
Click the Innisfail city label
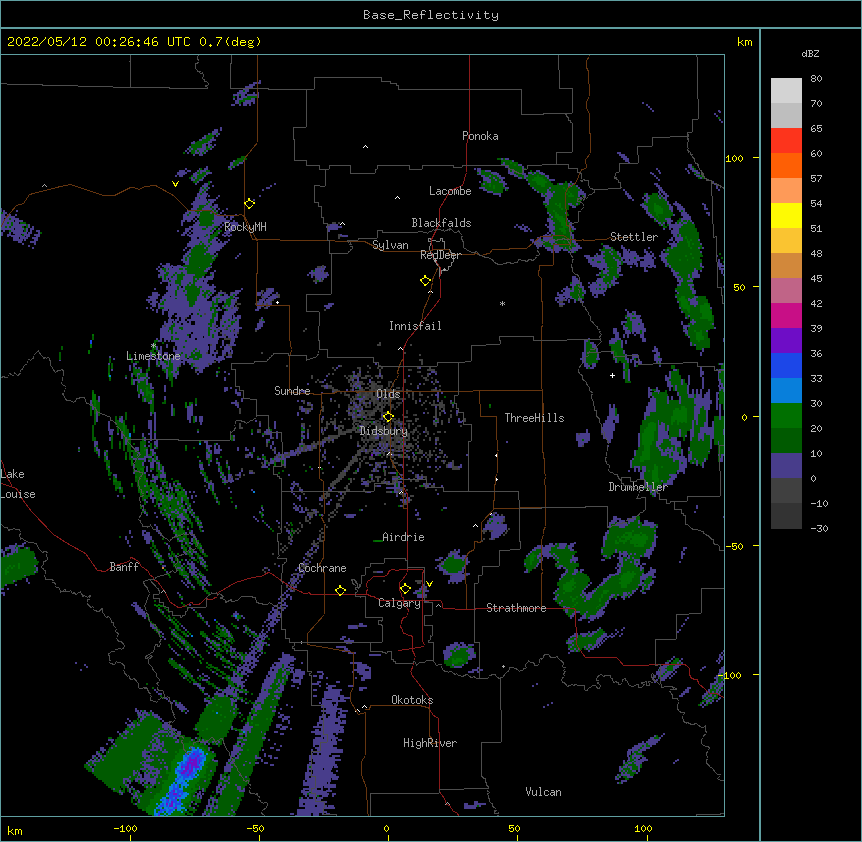415,326
